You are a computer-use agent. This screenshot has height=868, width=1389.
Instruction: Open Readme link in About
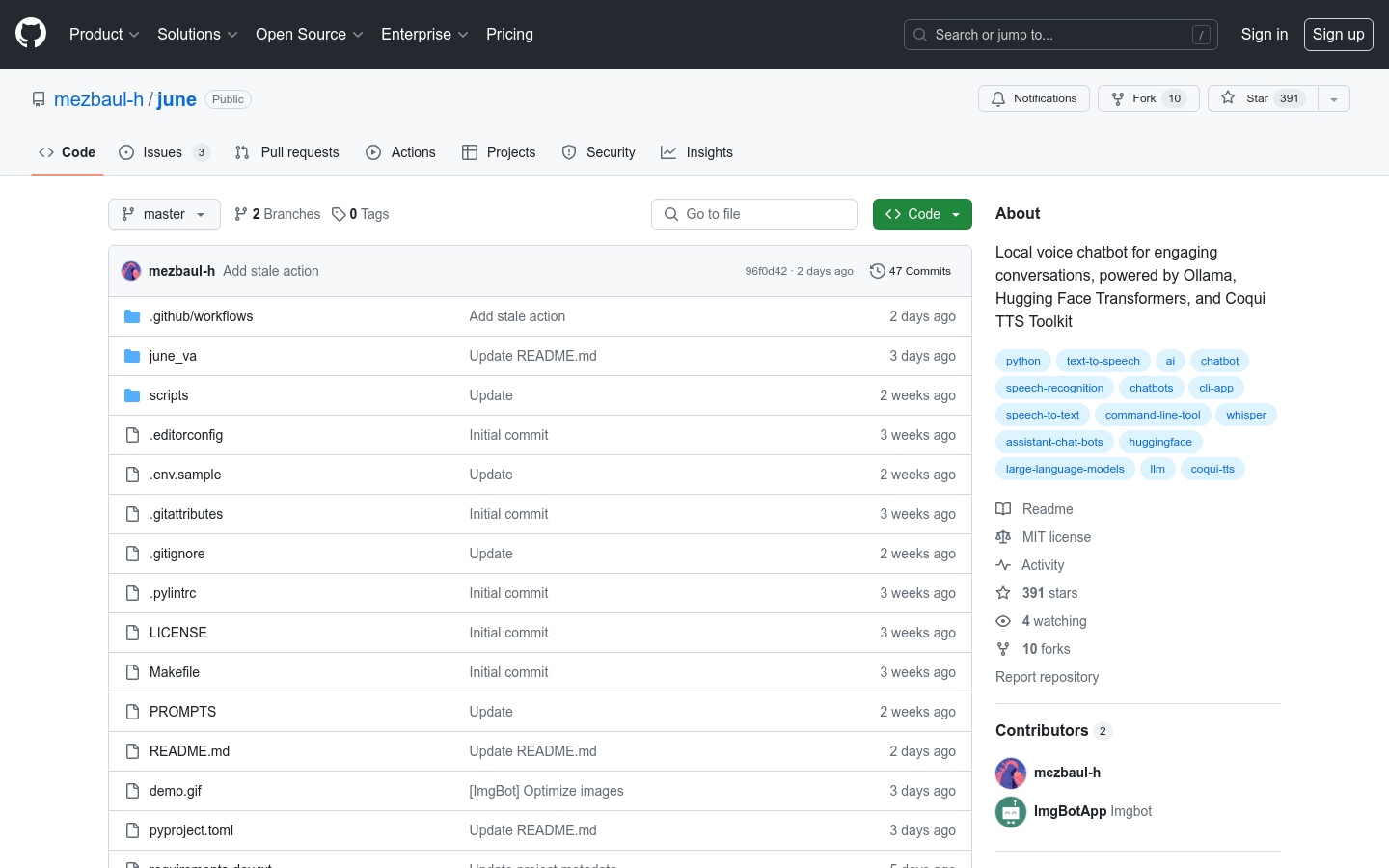1034,509
